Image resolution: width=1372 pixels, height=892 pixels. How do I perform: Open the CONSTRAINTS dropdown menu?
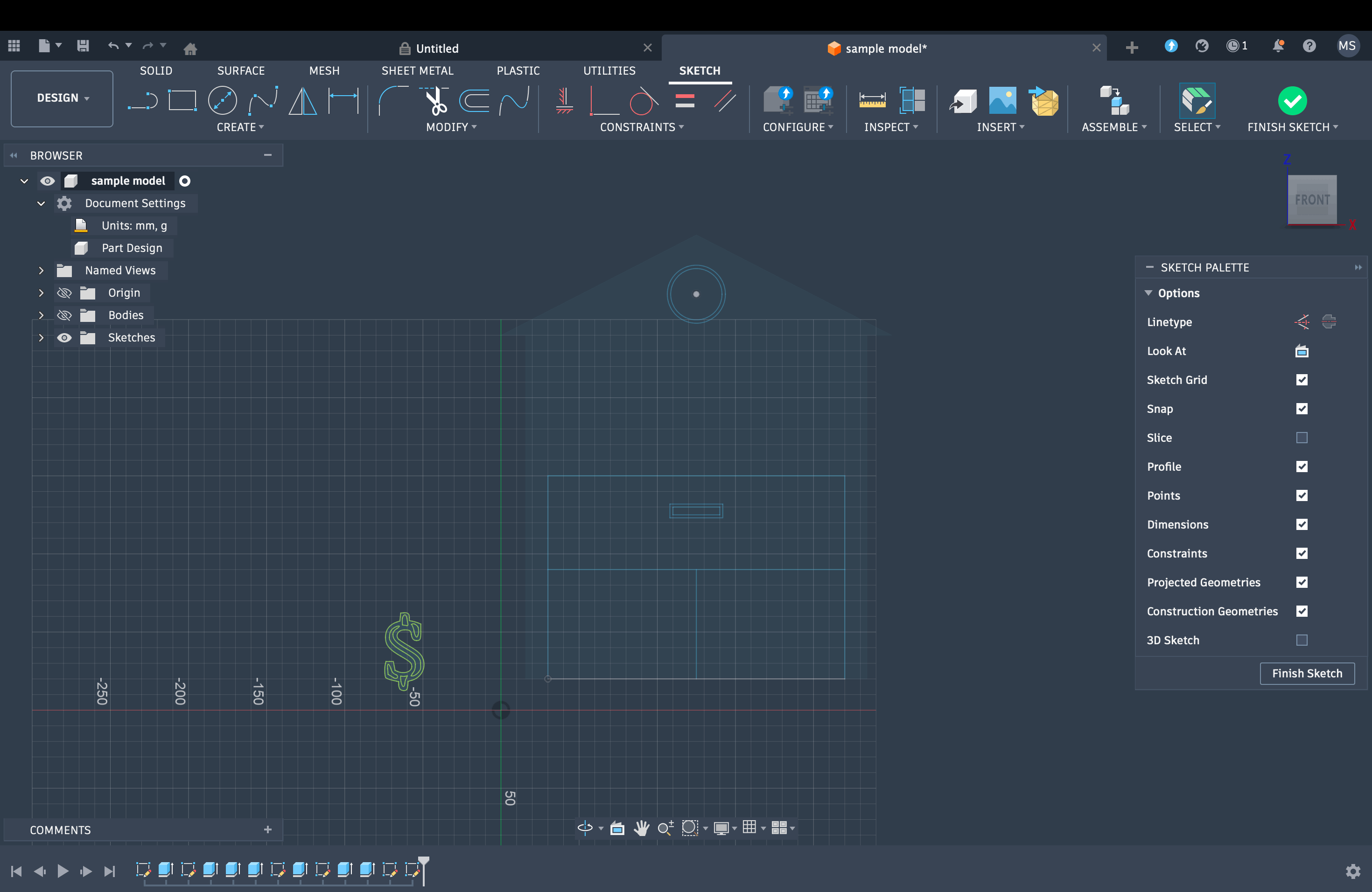click(642, 127)
